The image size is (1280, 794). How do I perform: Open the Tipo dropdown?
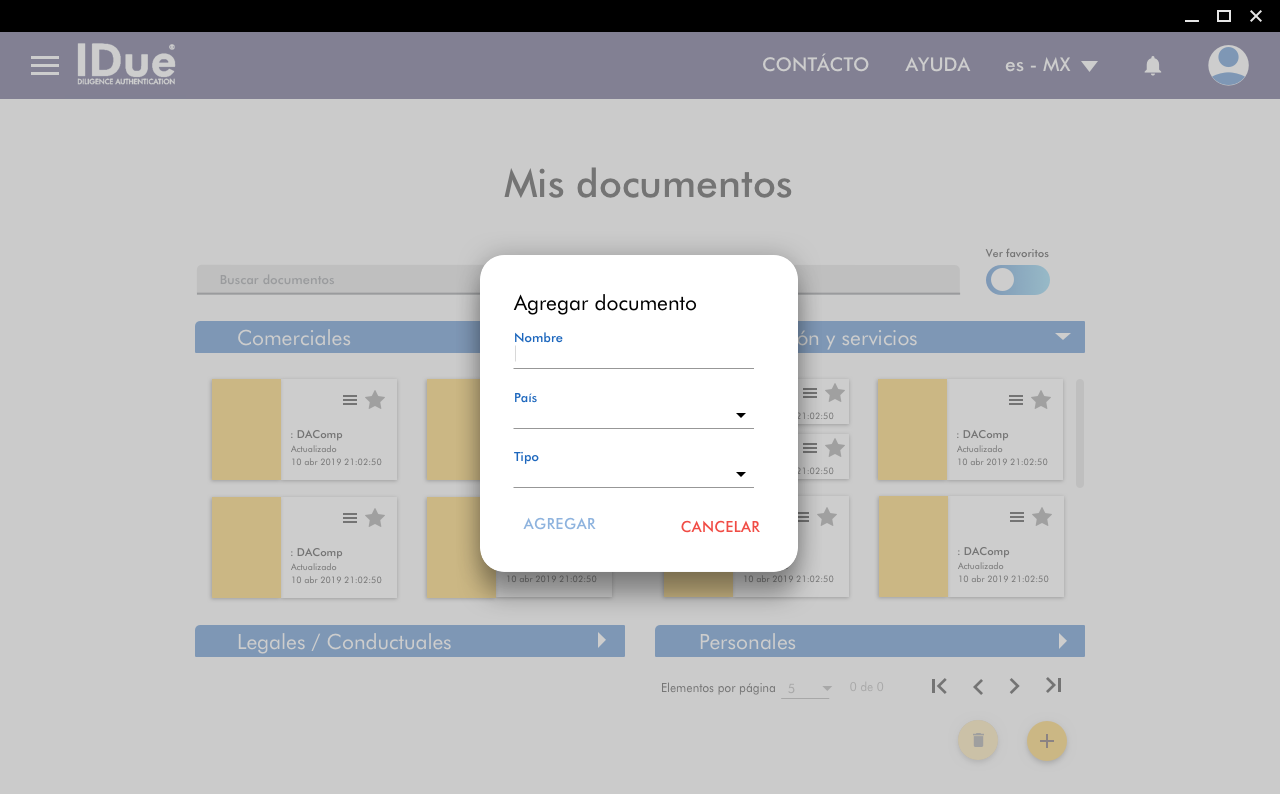tap(633, 474)
